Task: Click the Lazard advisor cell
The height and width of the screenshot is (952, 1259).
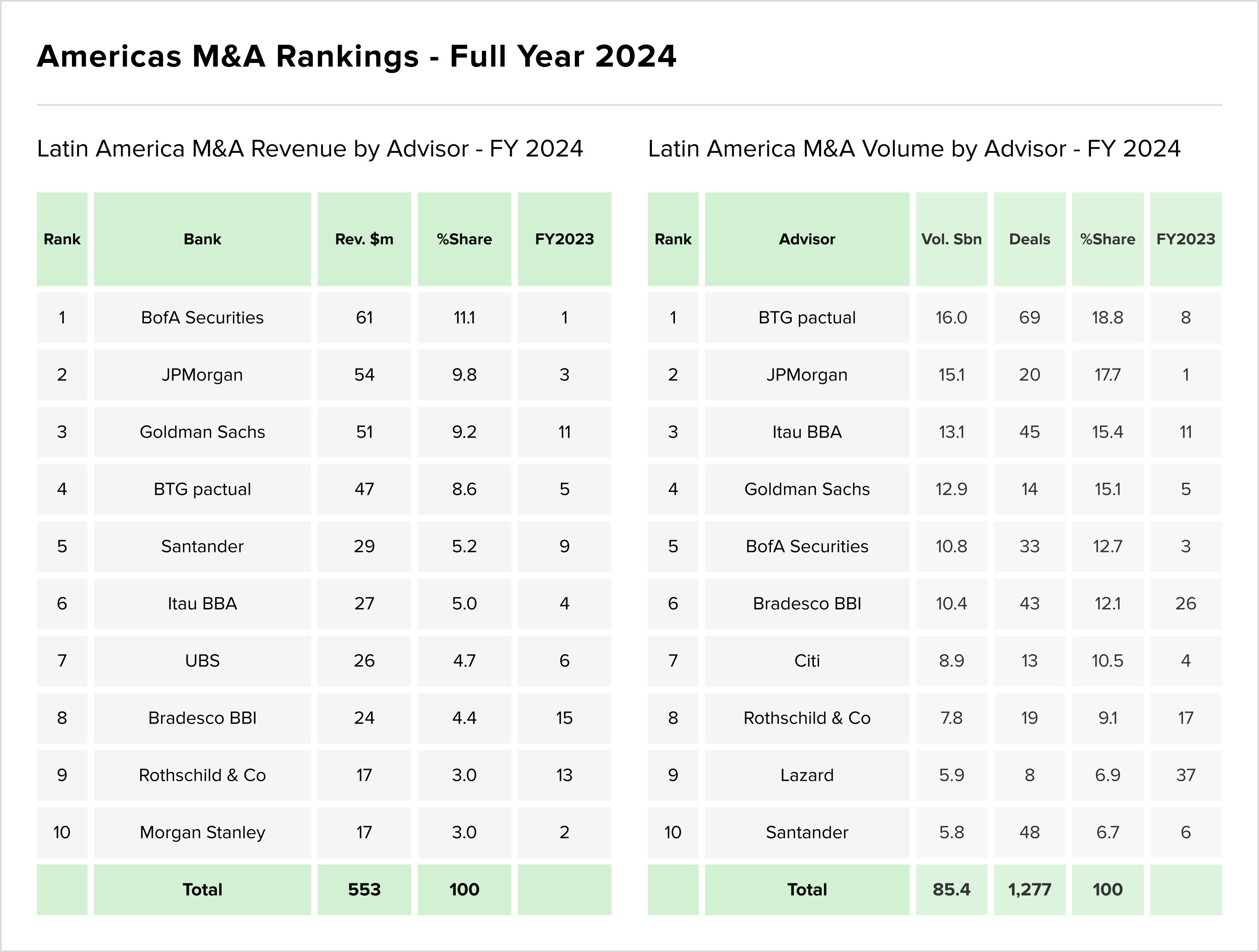Action: point(806,775)
